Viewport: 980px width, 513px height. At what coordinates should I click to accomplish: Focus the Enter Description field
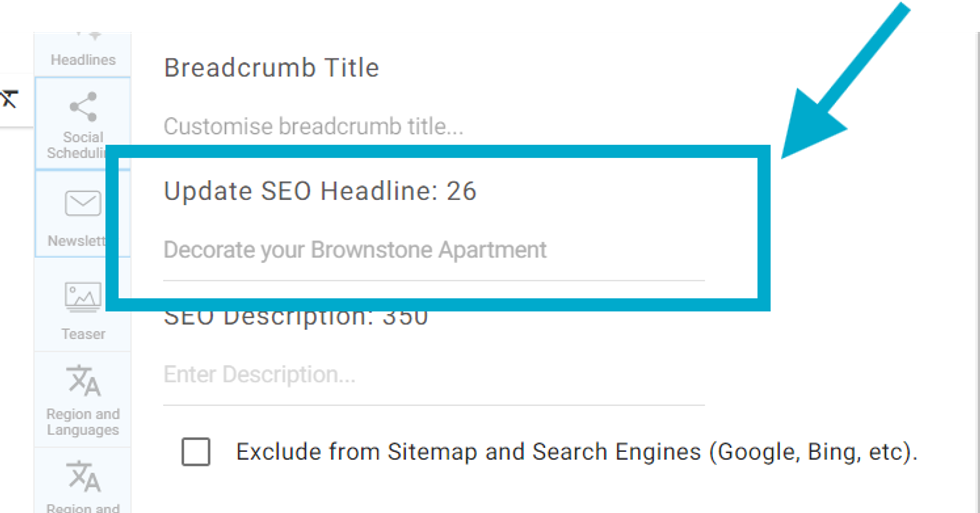[433, 375]
